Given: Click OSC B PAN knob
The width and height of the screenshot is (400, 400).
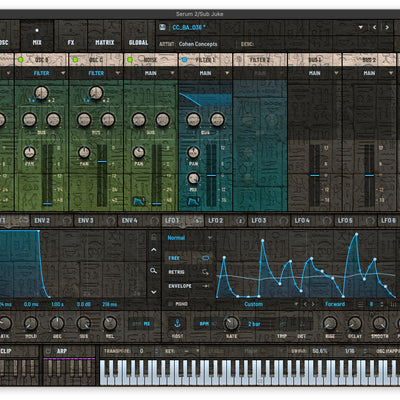Looking at the screenshot, I should point(29,153).
